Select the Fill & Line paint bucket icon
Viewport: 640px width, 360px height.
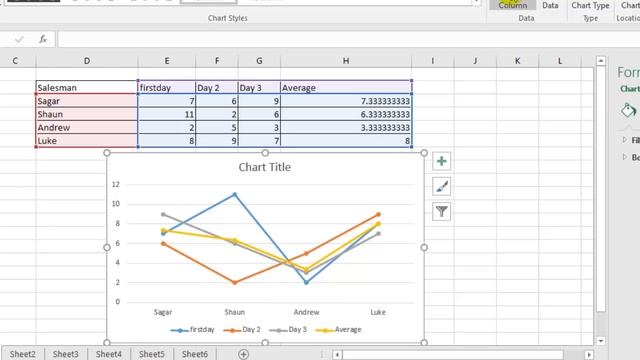tap(628, 110)
